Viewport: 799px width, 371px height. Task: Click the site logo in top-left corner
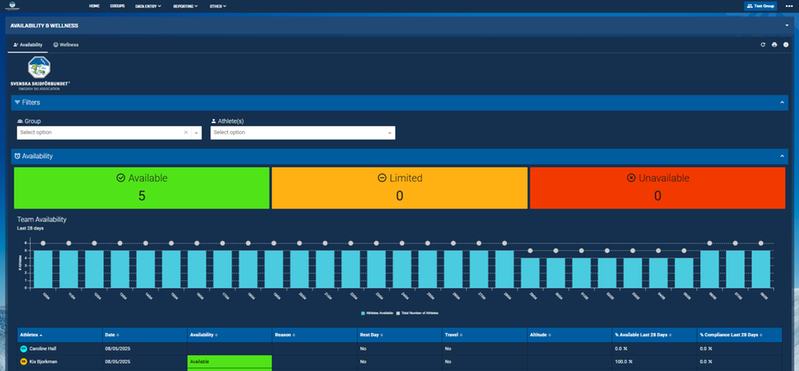pyautogui.click(x=12, y=6)
